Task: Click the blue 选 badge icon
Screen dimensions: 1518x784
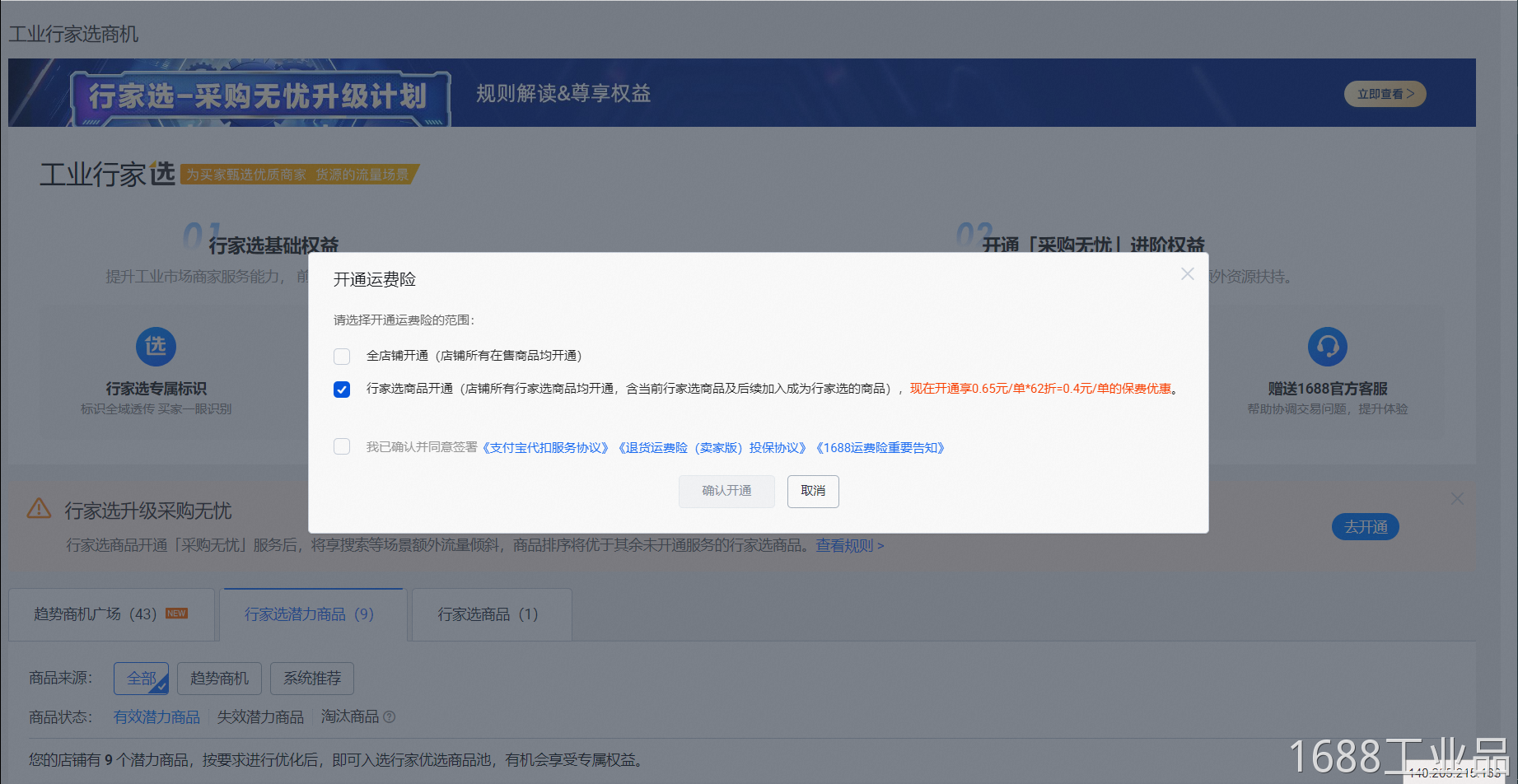Action: click(156, 347)
